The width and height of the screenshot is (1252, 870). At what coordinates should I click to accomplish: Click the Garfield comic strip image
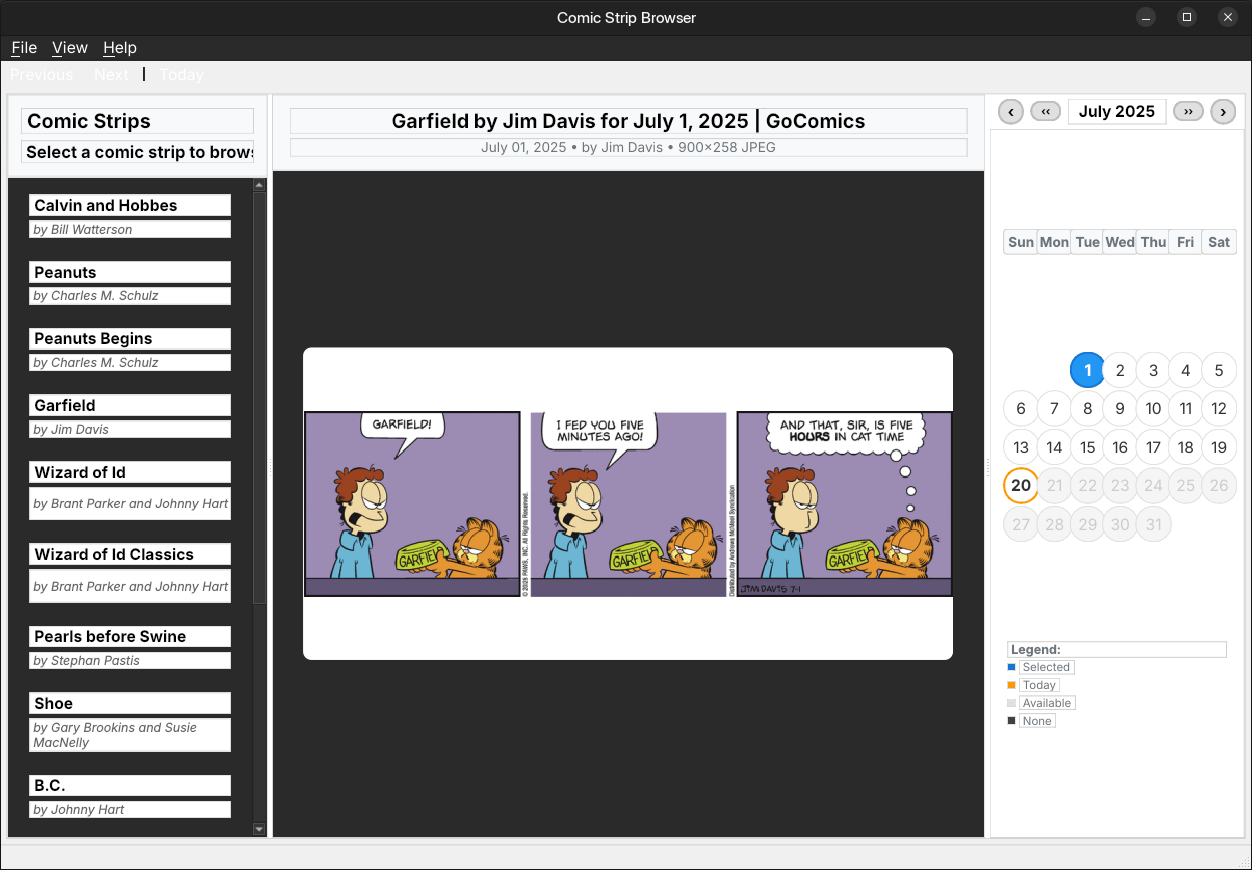(x=628, y=504)
